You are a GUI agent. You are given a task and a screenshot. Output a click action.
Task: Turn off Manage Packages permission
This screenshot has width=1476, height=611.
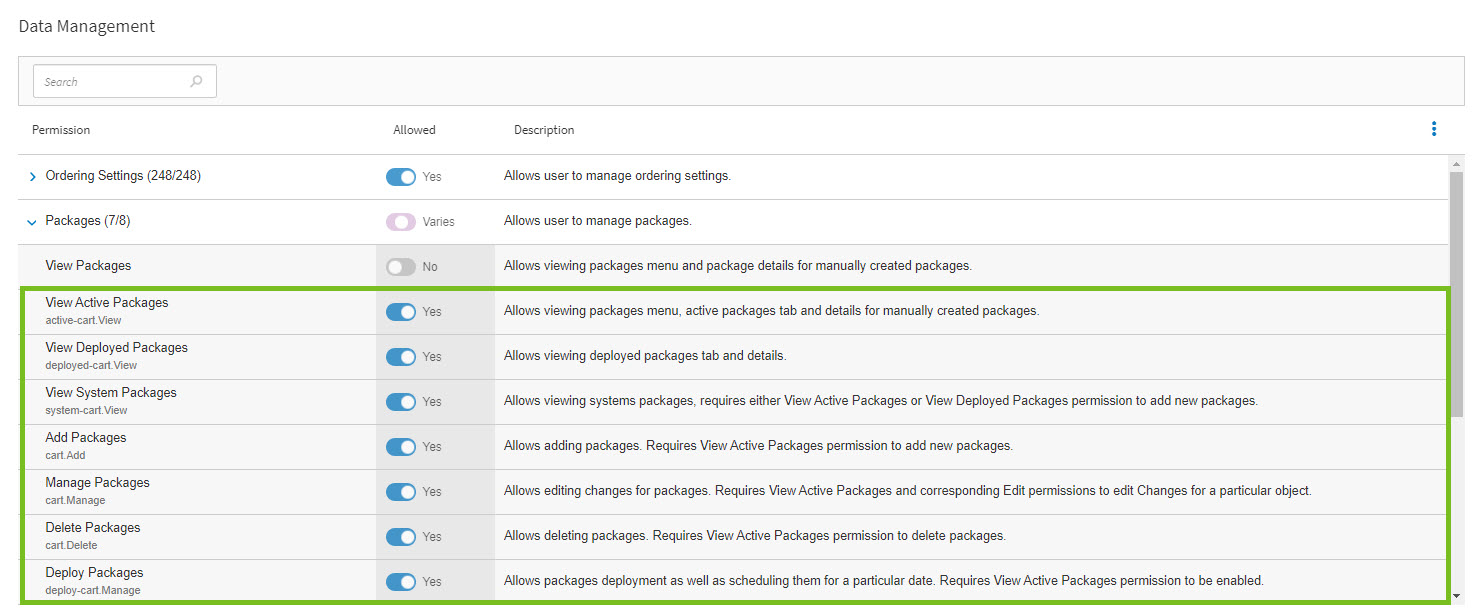[x=401, y=491]
